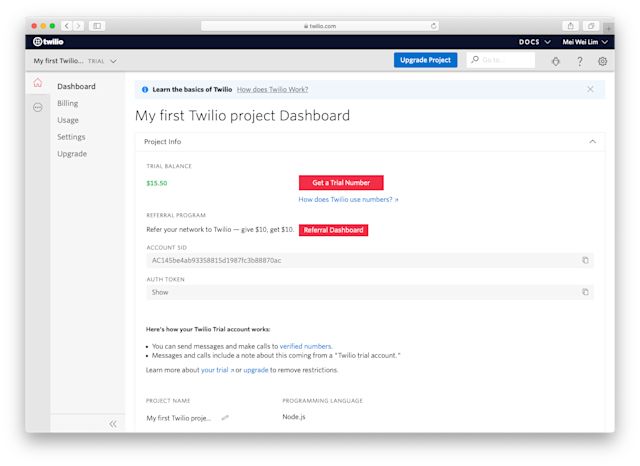Follow the upgrade link in trial text

(x=256, y=370)
